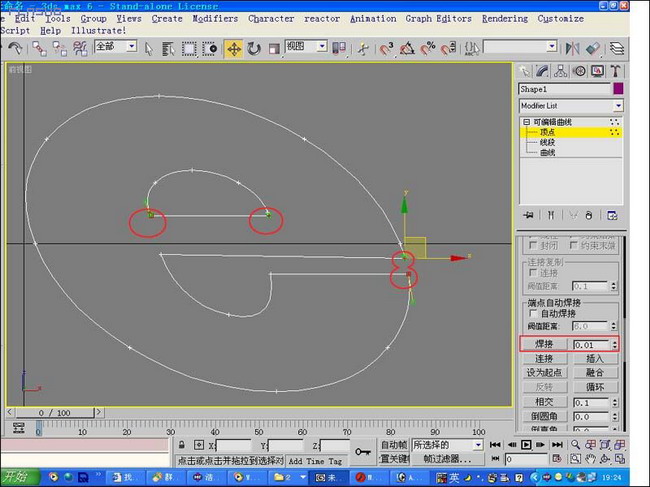Toggle absolute transform type-in mode

click(x=199, y=445)
